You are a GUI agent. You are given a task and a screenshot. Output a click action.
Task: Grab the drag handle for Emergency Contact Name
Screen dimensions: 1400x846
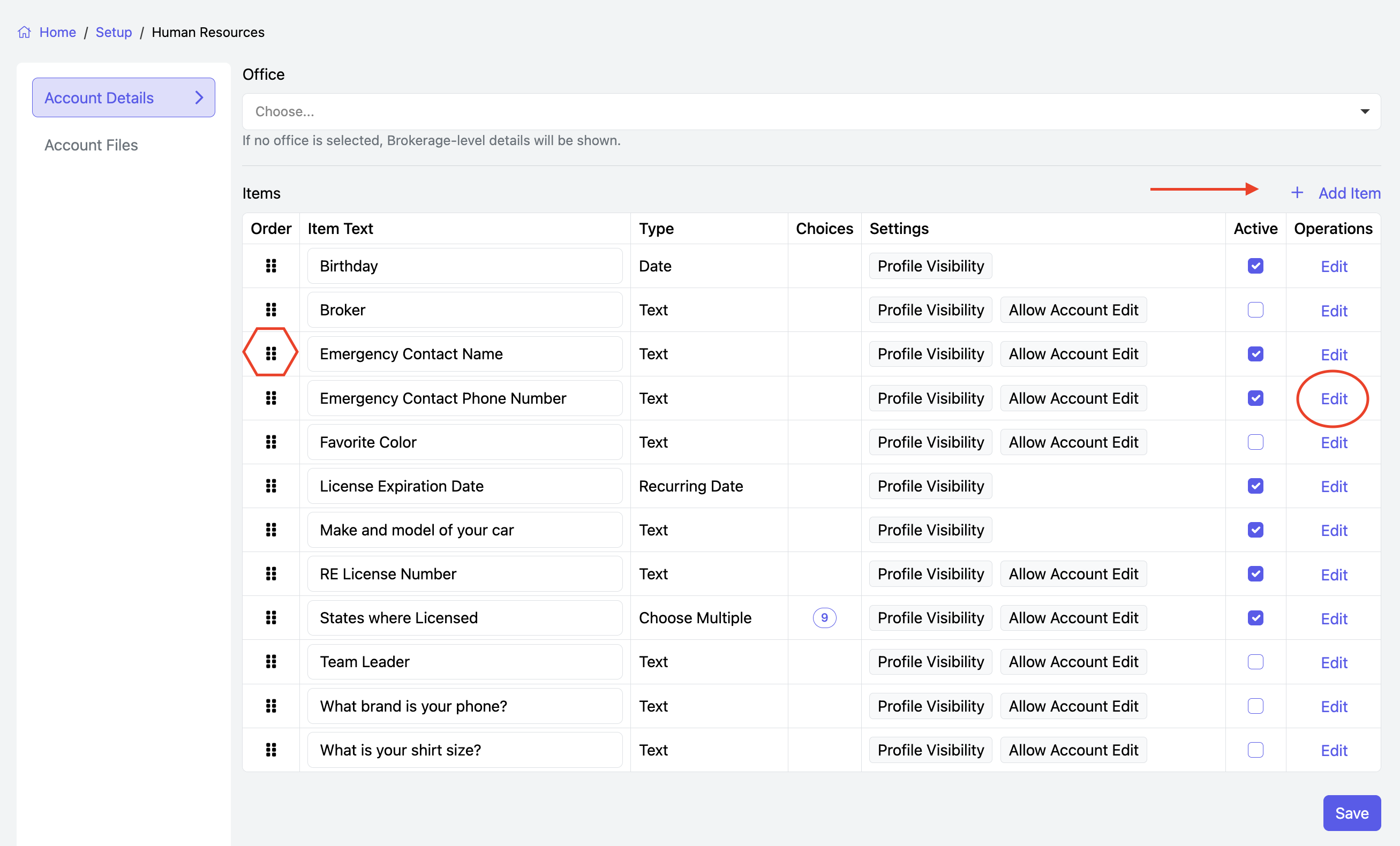(271, 354)
